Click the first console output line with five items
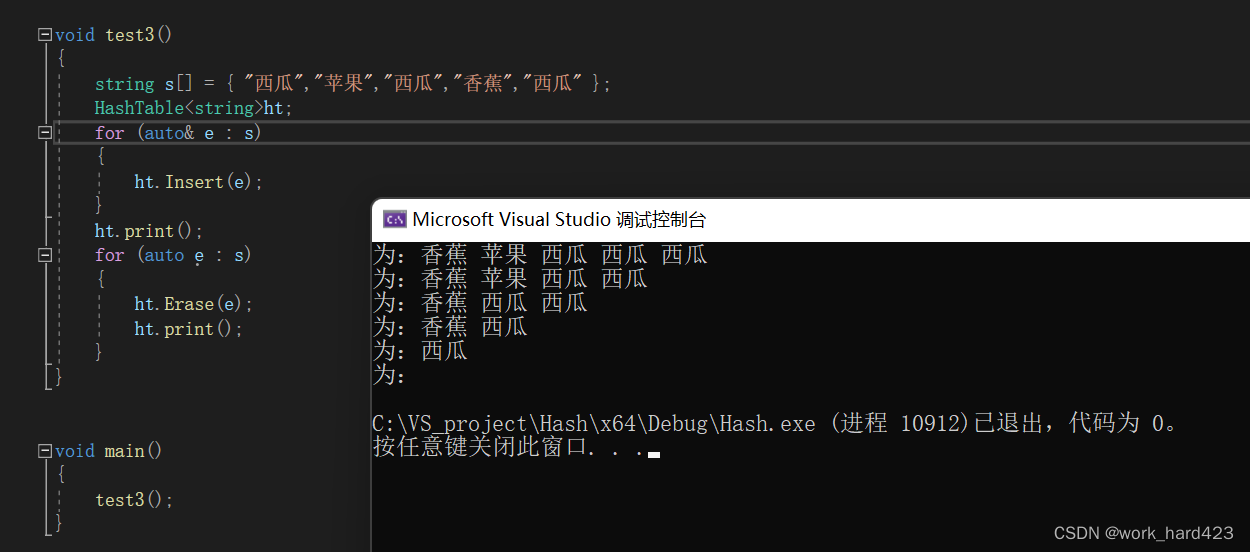 (540, 255)
